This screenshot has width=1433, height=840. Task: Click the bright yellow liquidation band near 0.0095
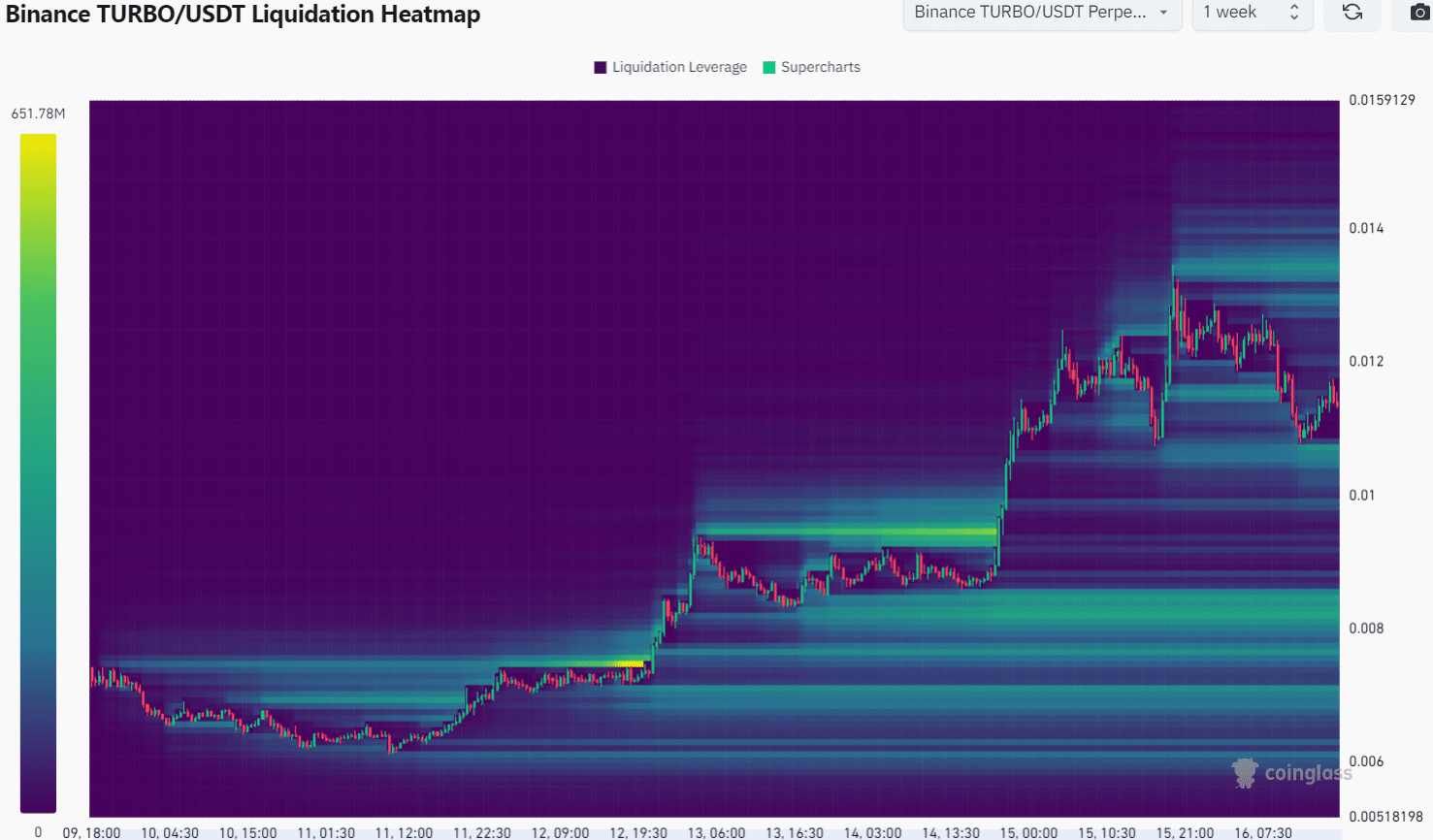tap(846, 531)
